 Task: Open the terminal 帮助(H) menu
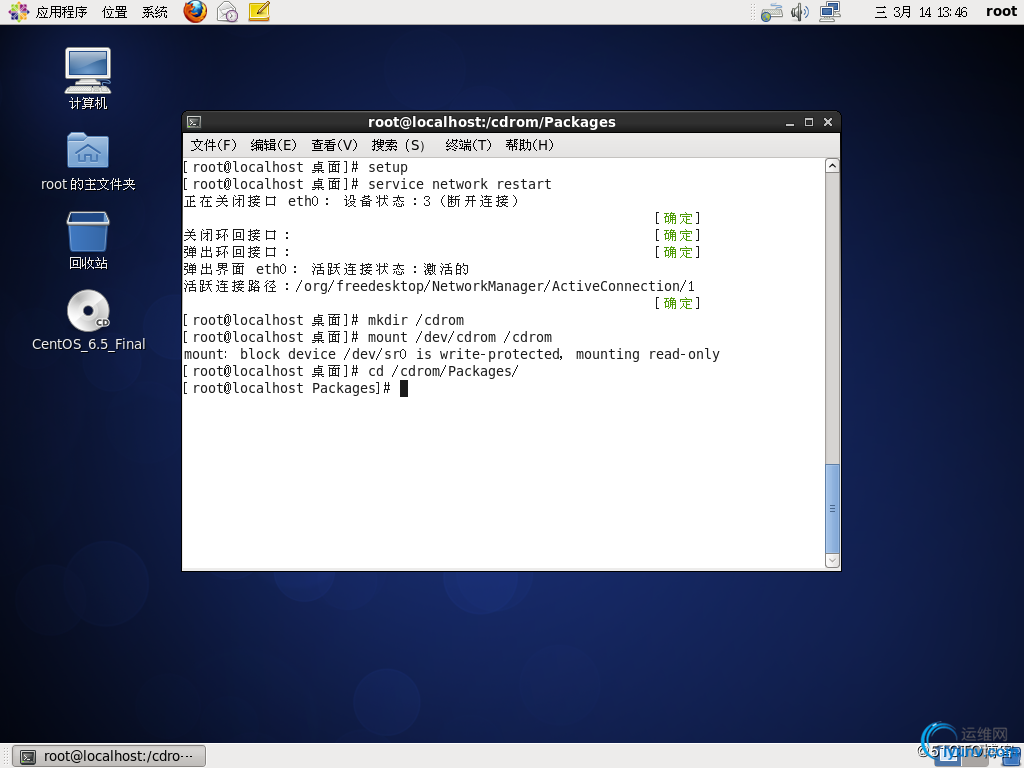click(x=530, y=145)
